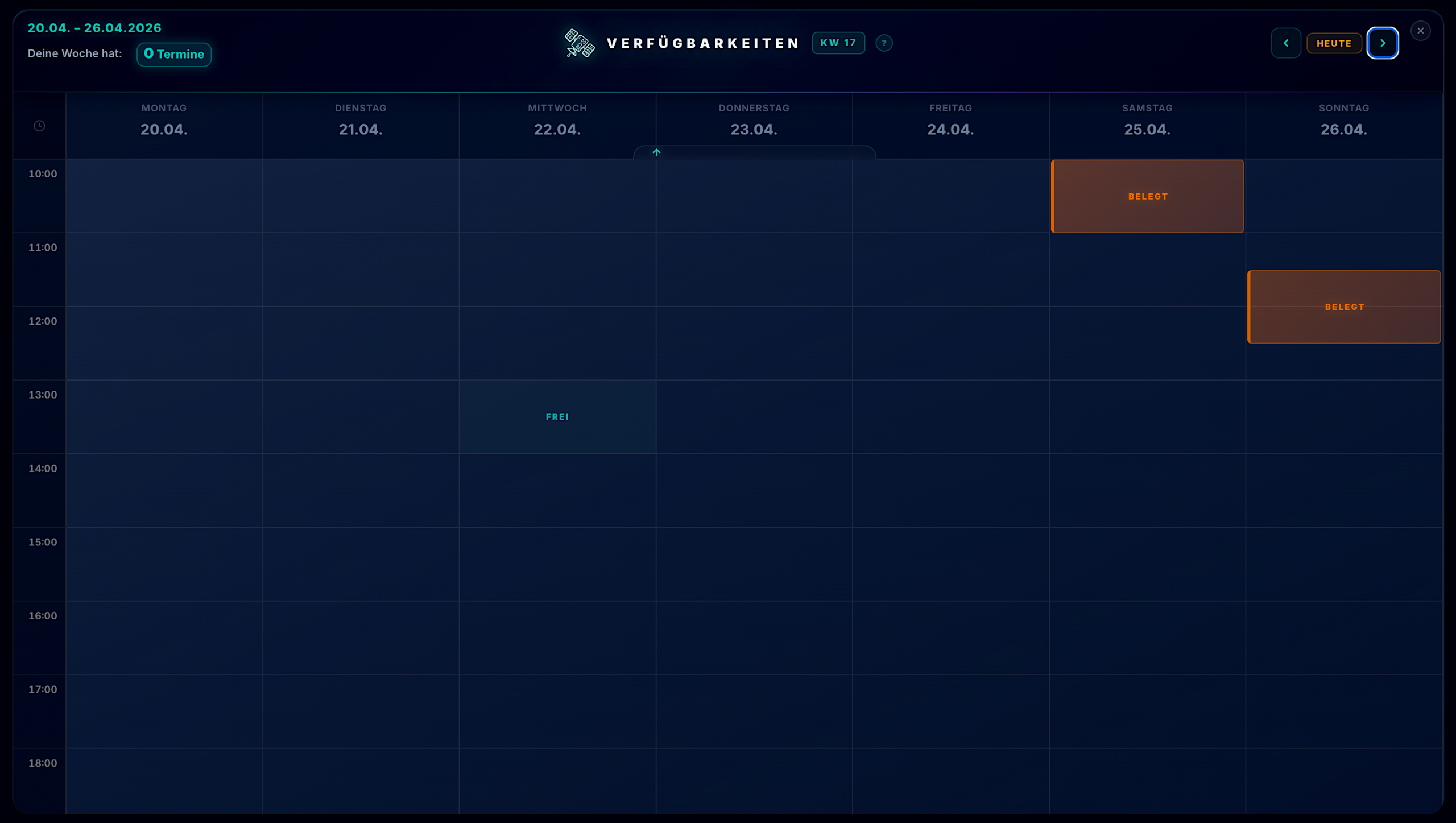Open the help question mark icon

point(884,43)
